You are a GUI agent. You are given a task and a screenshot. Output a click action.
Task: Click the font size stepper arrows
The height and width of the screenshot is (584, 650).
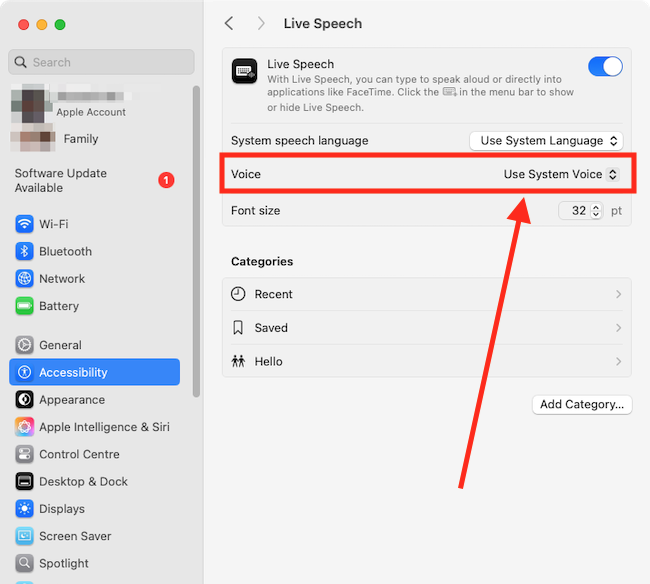tap(596, 211)
